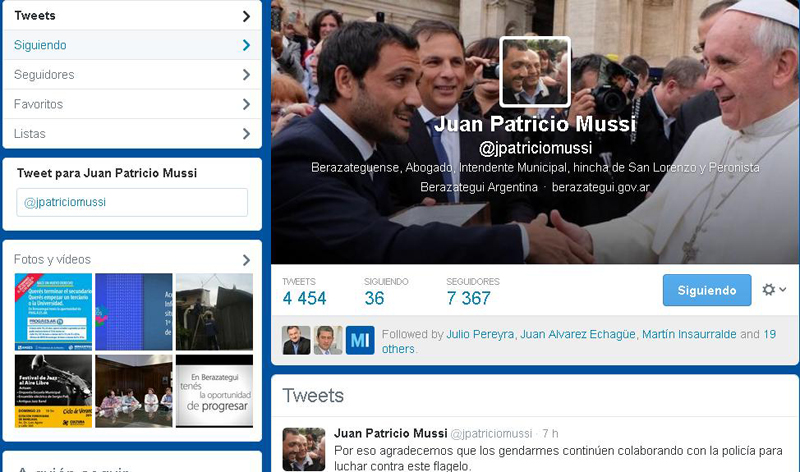
Task: Open the Seguidores menu item
Action: click(132, 74)
